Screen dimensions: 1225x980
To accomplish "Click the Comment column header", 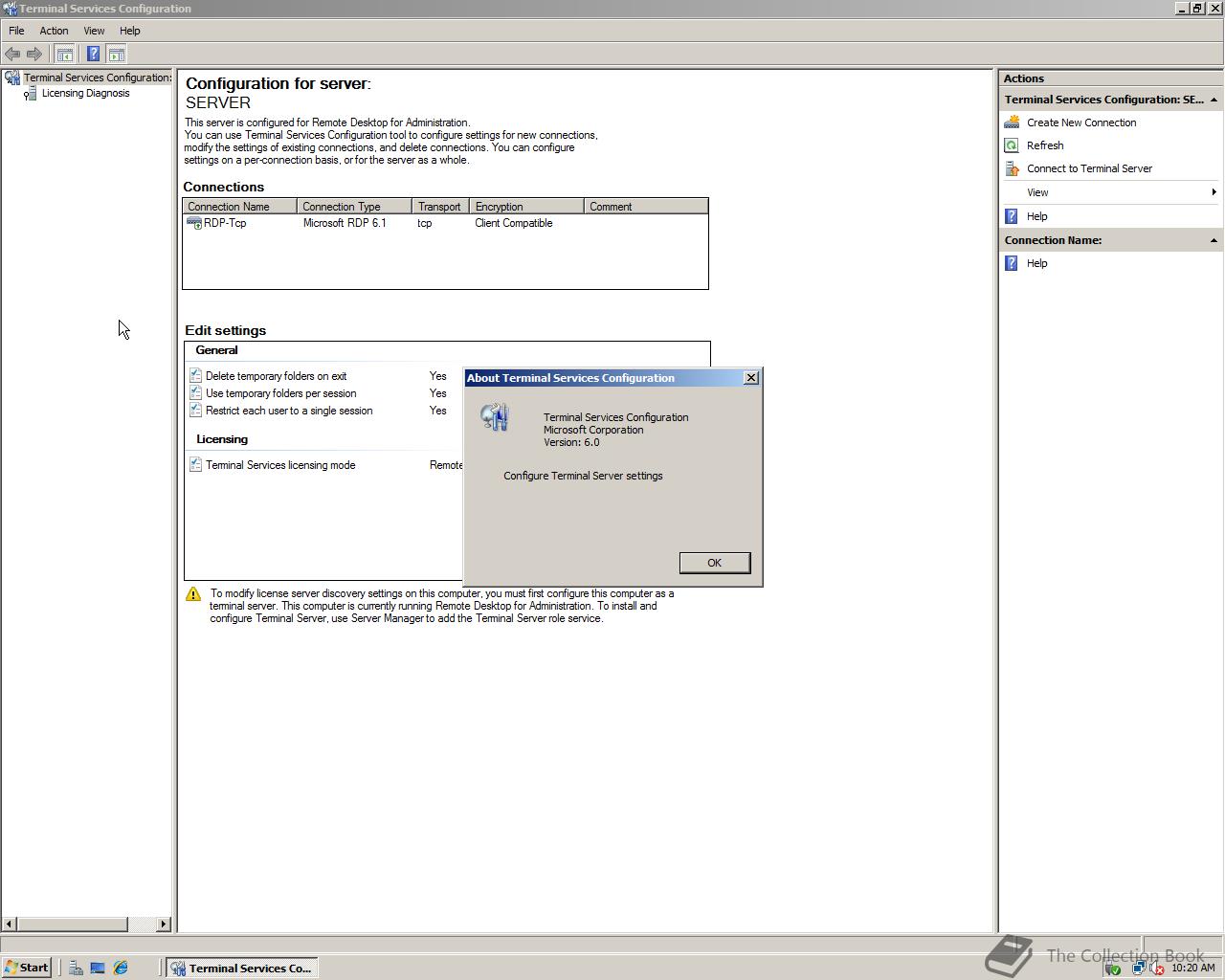I will (646, 207).
